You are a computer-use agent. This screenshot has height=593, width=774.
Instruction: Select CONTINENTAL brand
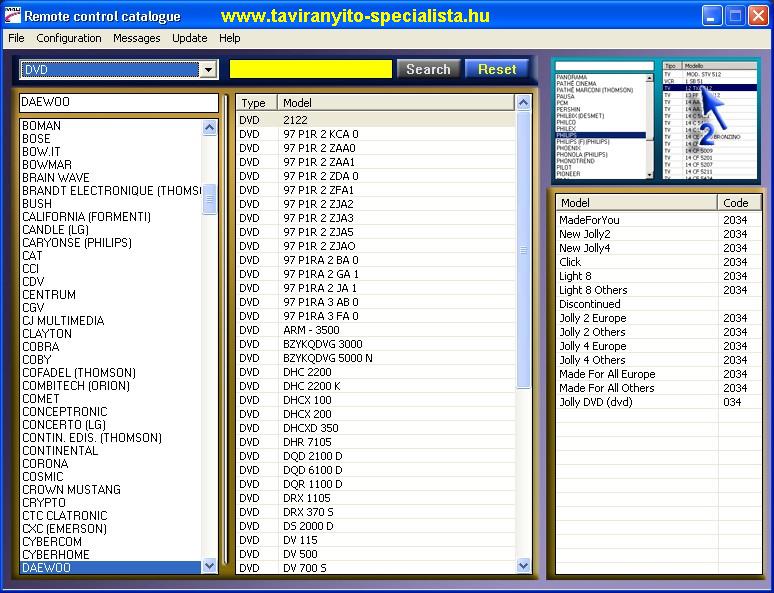(111, 450)
